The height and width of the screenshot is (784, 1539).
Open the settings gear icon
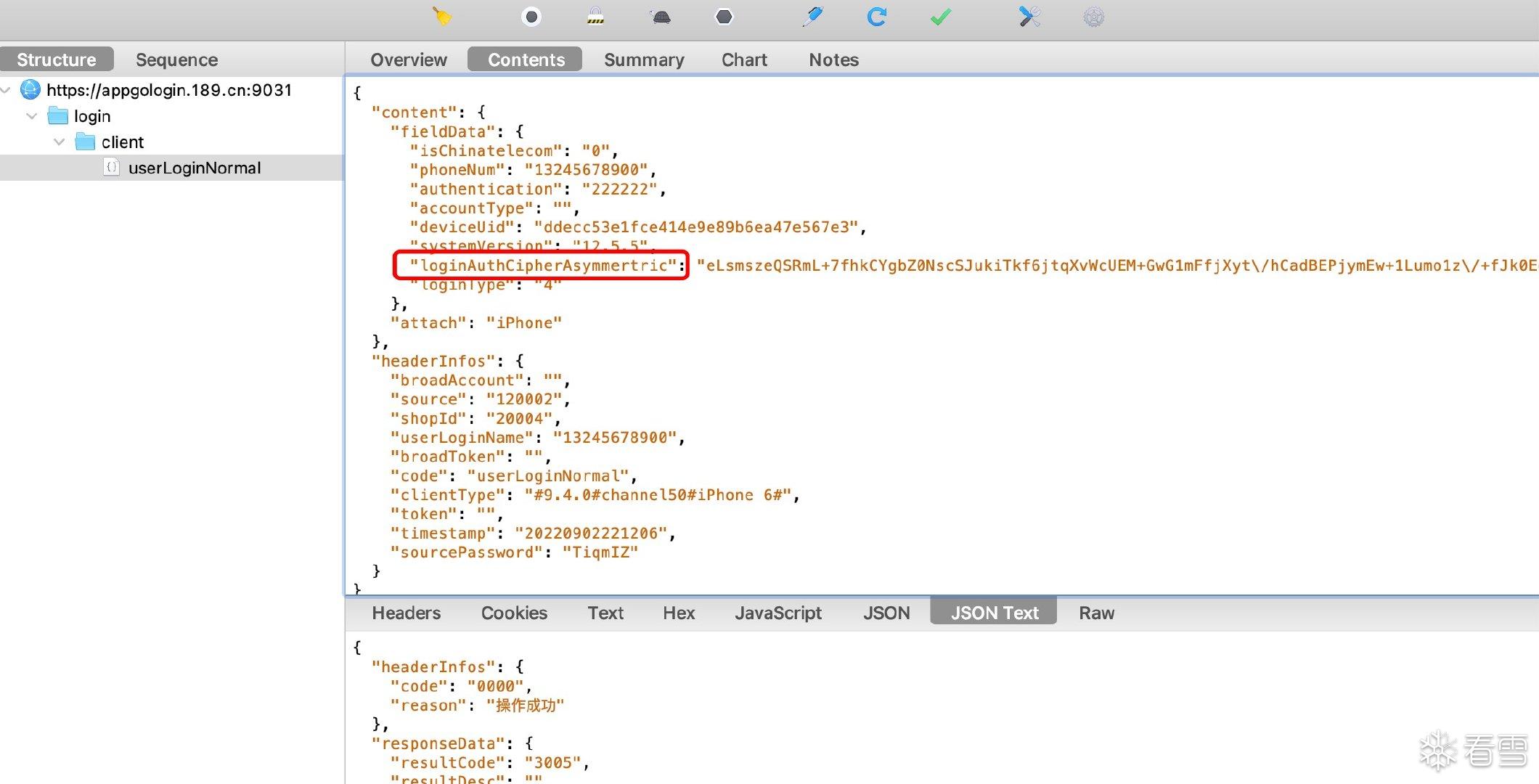click(x=1093, y=16)
